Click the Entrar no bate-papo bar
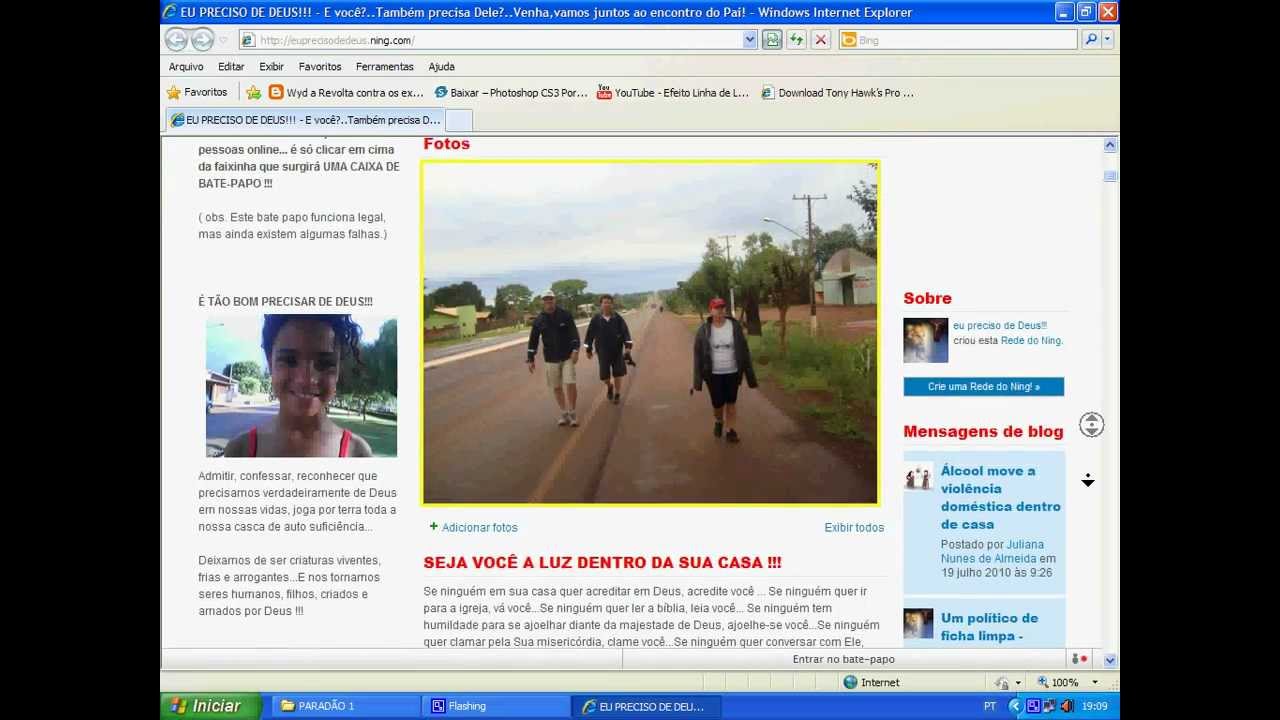Screen dimensions: 1280x720 843,659
